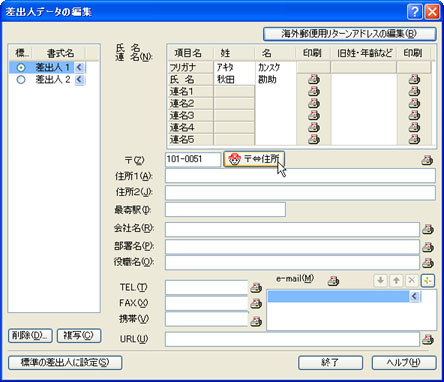Viewport: 444px width, 382px height.
Task: Click フリガナ 名 cell showing カンスケ
Action: click(x=275, y=68)
